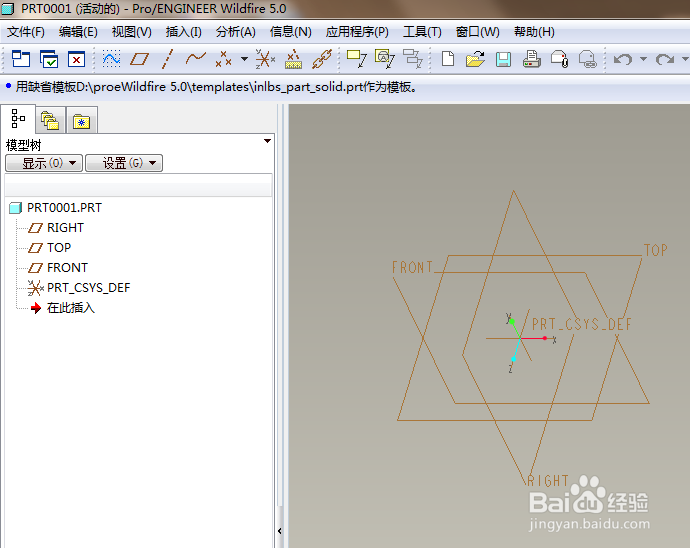
Task: Collapse the navigator panel with sash arrow
Action: pos(280,531)
